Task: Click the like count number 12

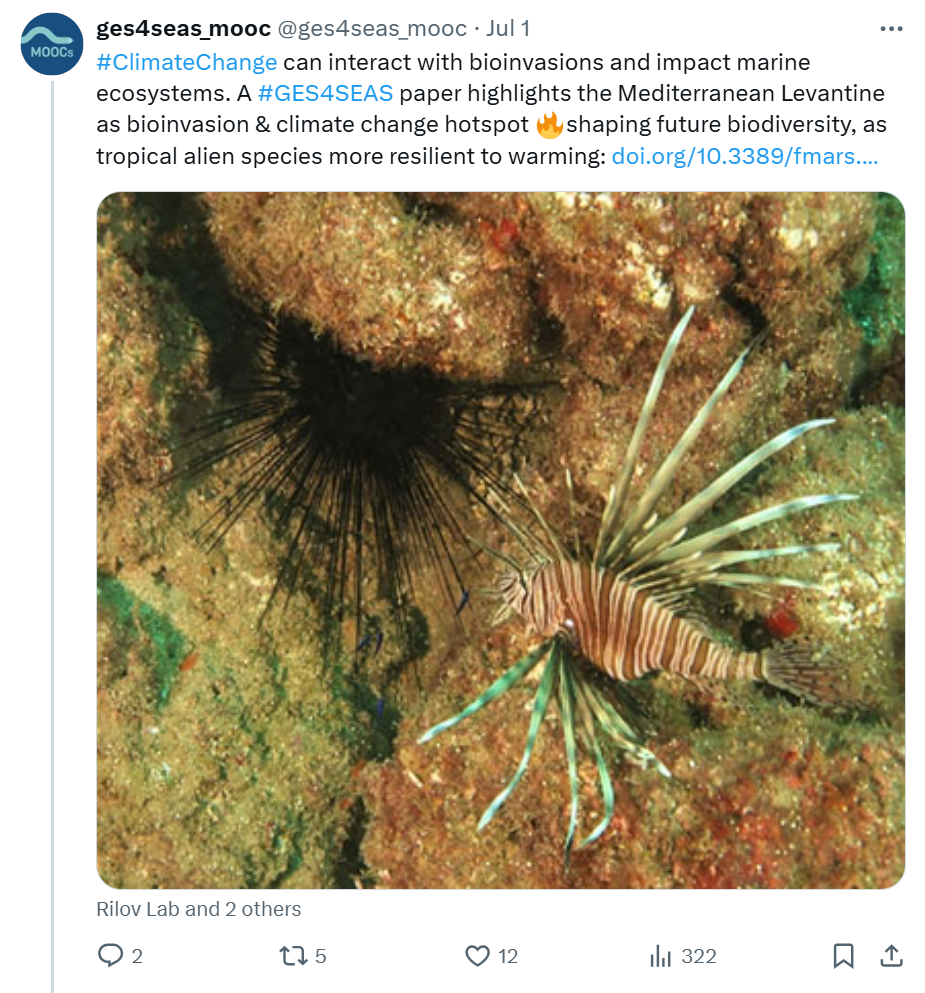Action: [508, 956]
